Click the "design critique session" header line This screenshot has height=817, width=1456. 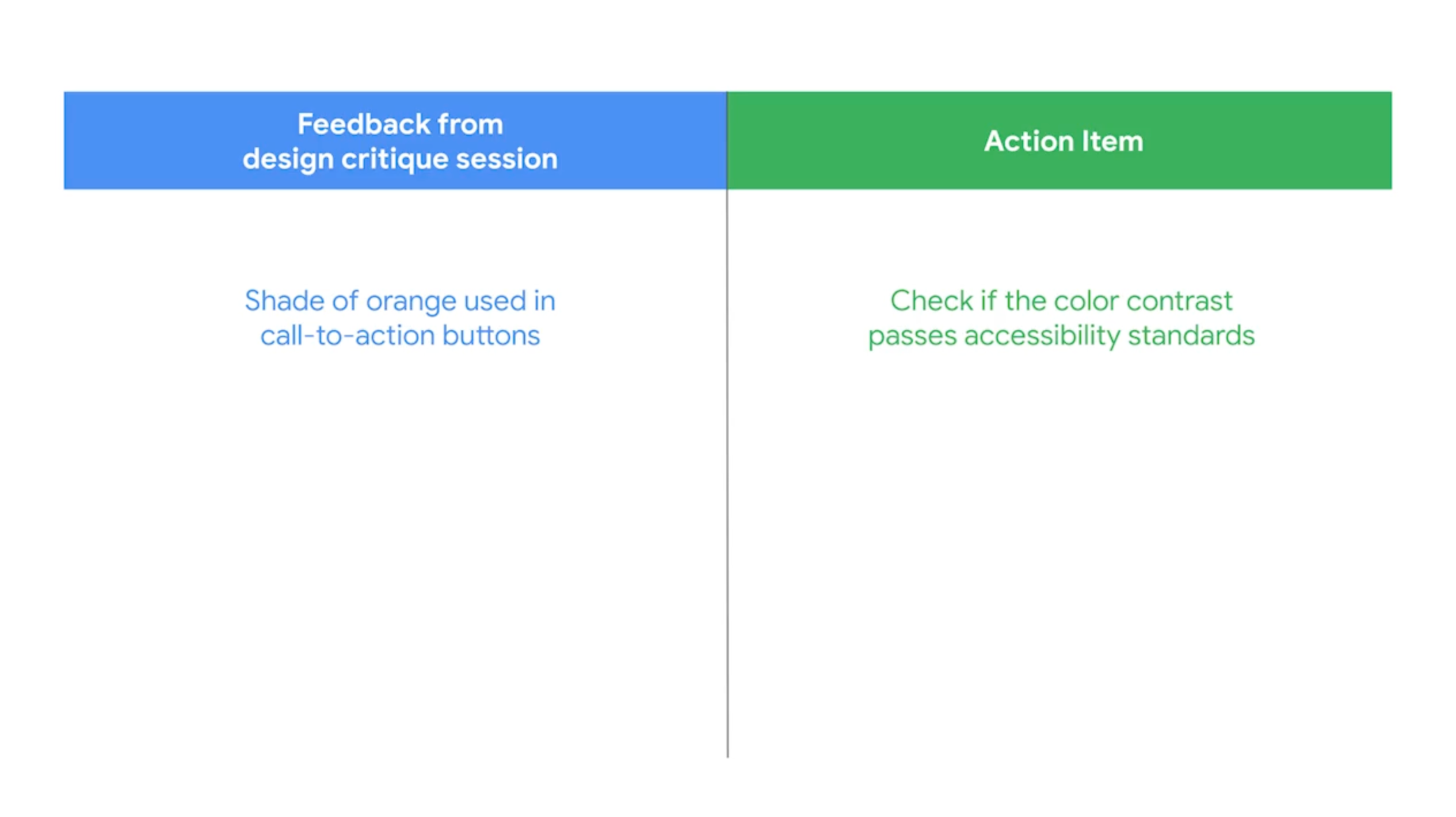click(400, 159)
